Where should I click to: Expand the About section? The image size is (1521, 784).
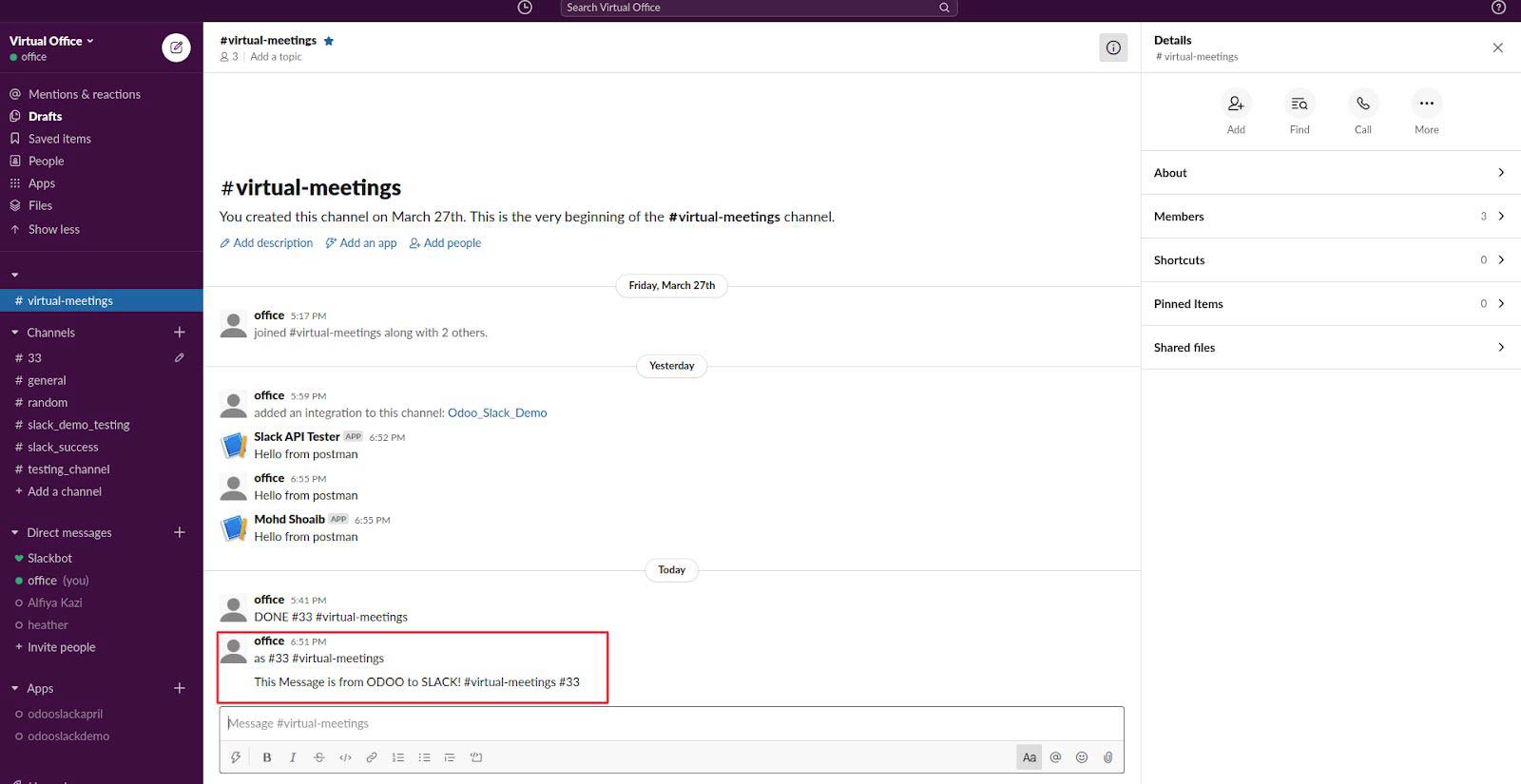(1331, 173)
